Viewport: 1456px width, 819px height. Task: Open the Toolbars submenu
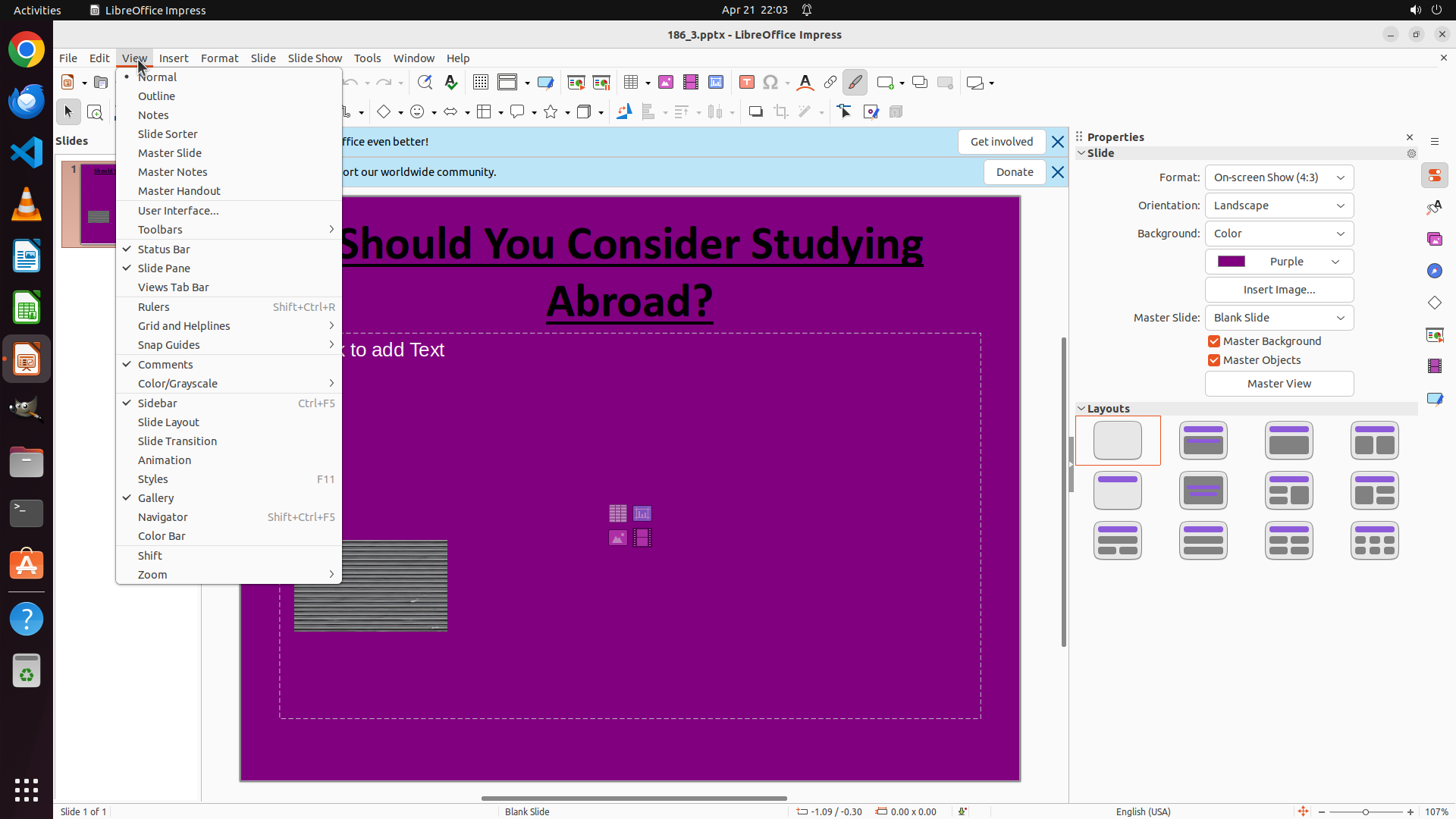160,230
